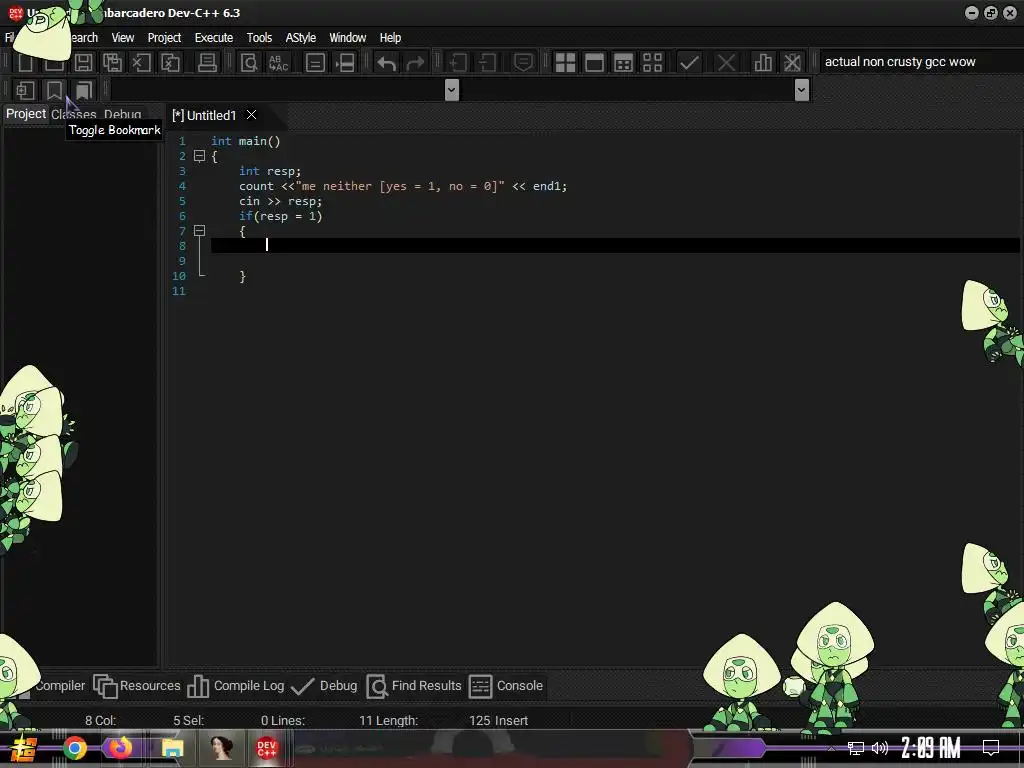Collapse the if-block fold on line 7
This screenshot has width=1024, height=768.
(x=200, y=231)
